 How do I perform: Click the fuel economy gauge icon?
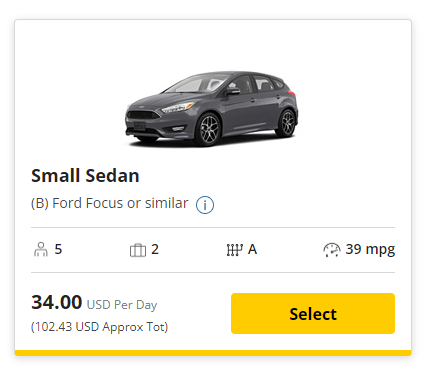click(x=332, y=250)
